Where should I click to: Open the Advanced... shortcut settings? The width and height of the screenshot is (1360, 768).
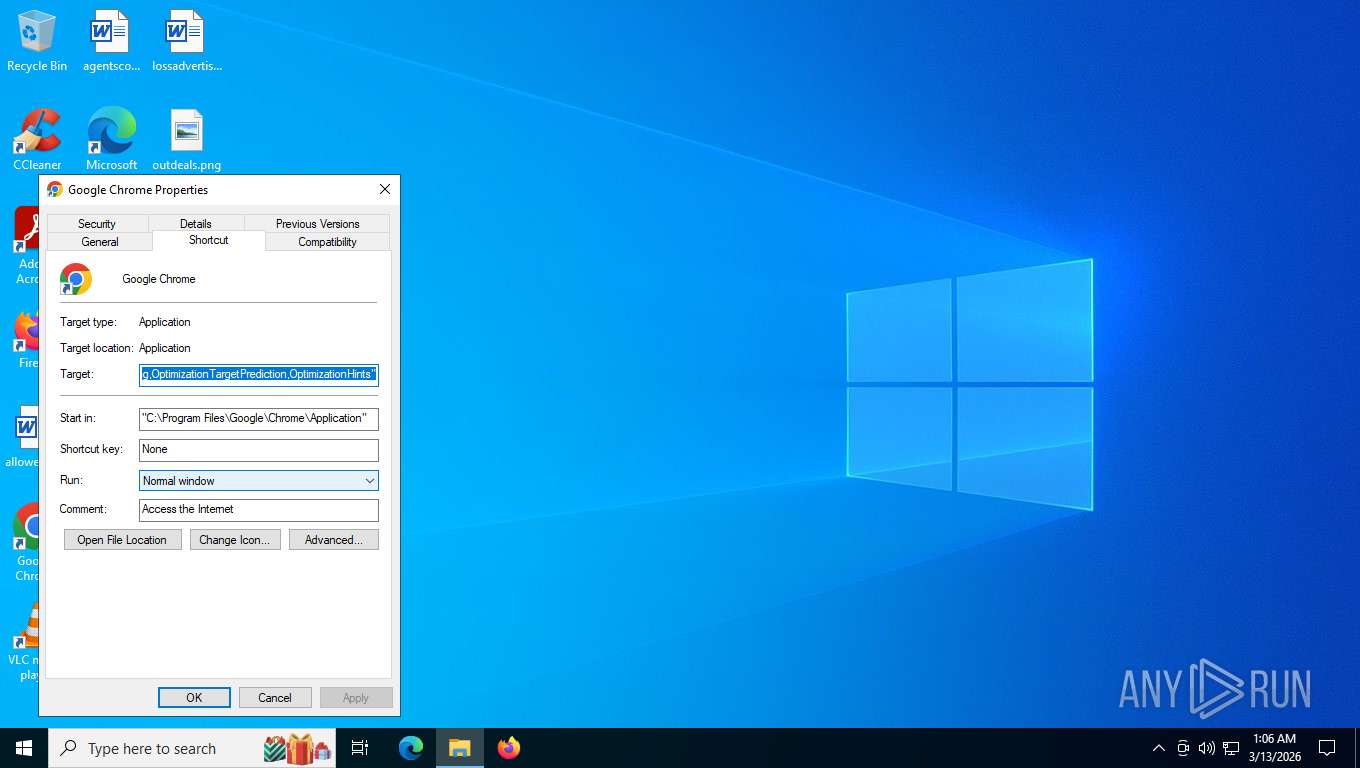pyautogui.click(x=334, y=540)
